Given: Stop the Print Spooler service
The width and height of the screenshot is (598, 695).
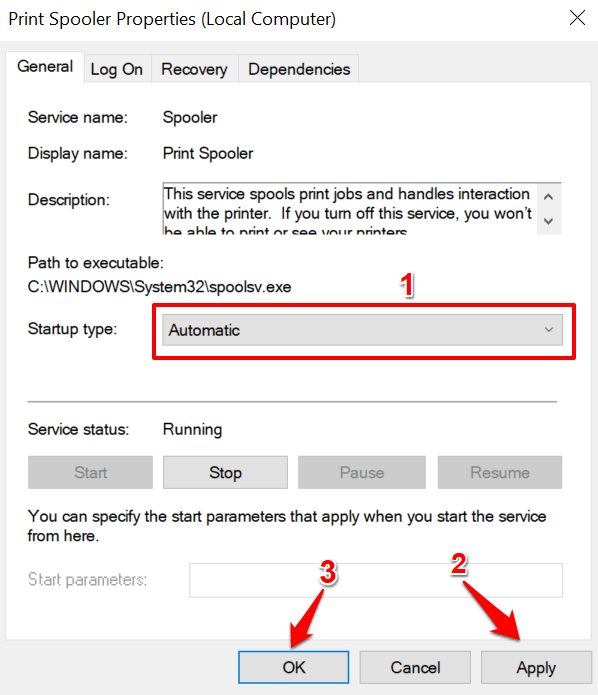Looking at the screenshot, I should (225, 472).
